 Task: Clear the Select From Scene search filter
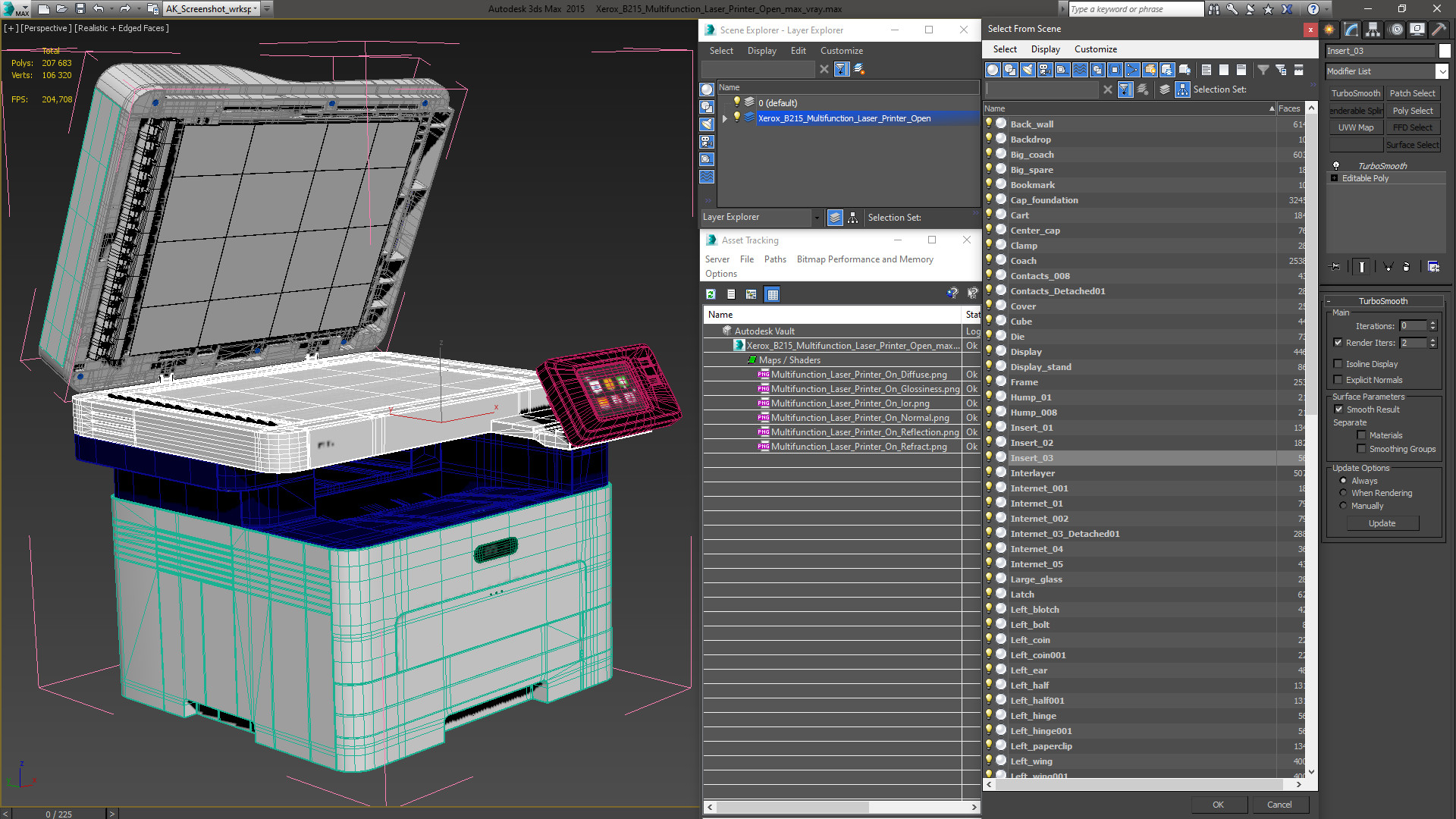[1108, 89]
